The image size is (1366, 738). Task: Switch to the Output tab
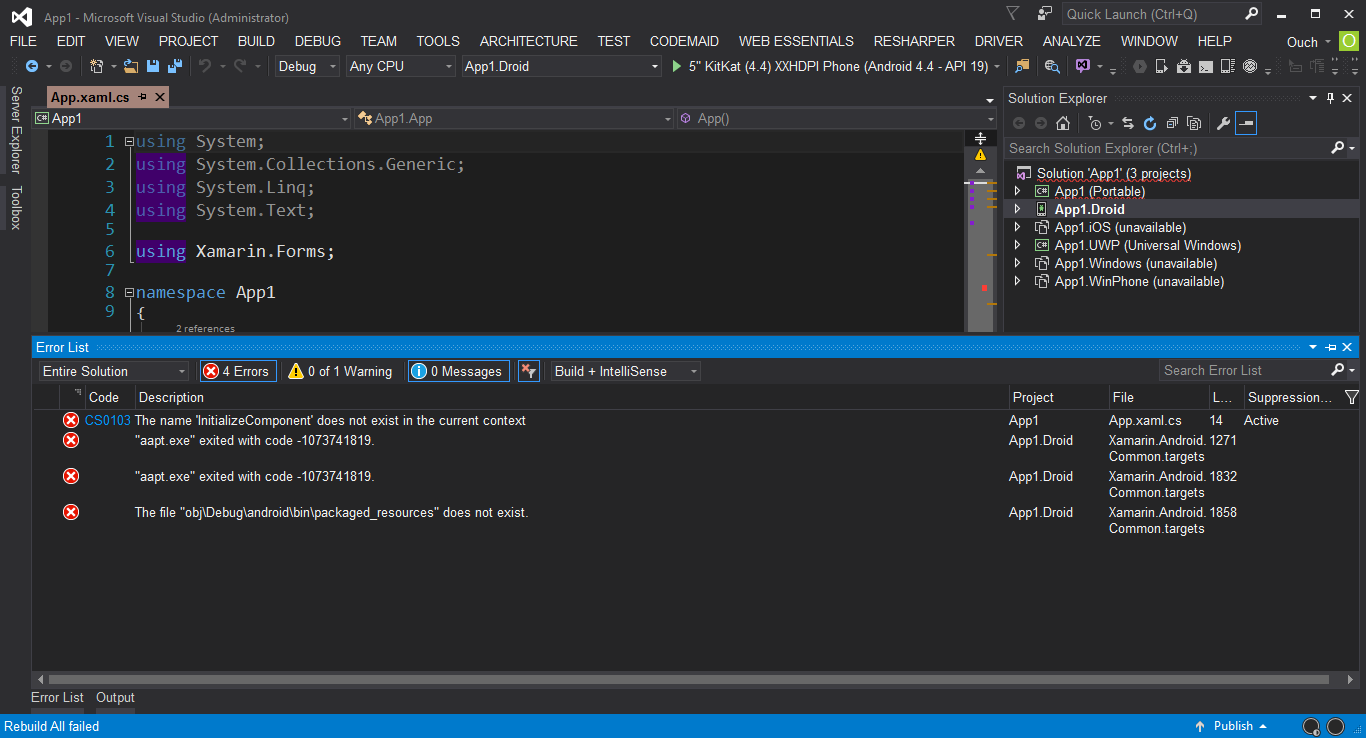(x=115, y=698)
